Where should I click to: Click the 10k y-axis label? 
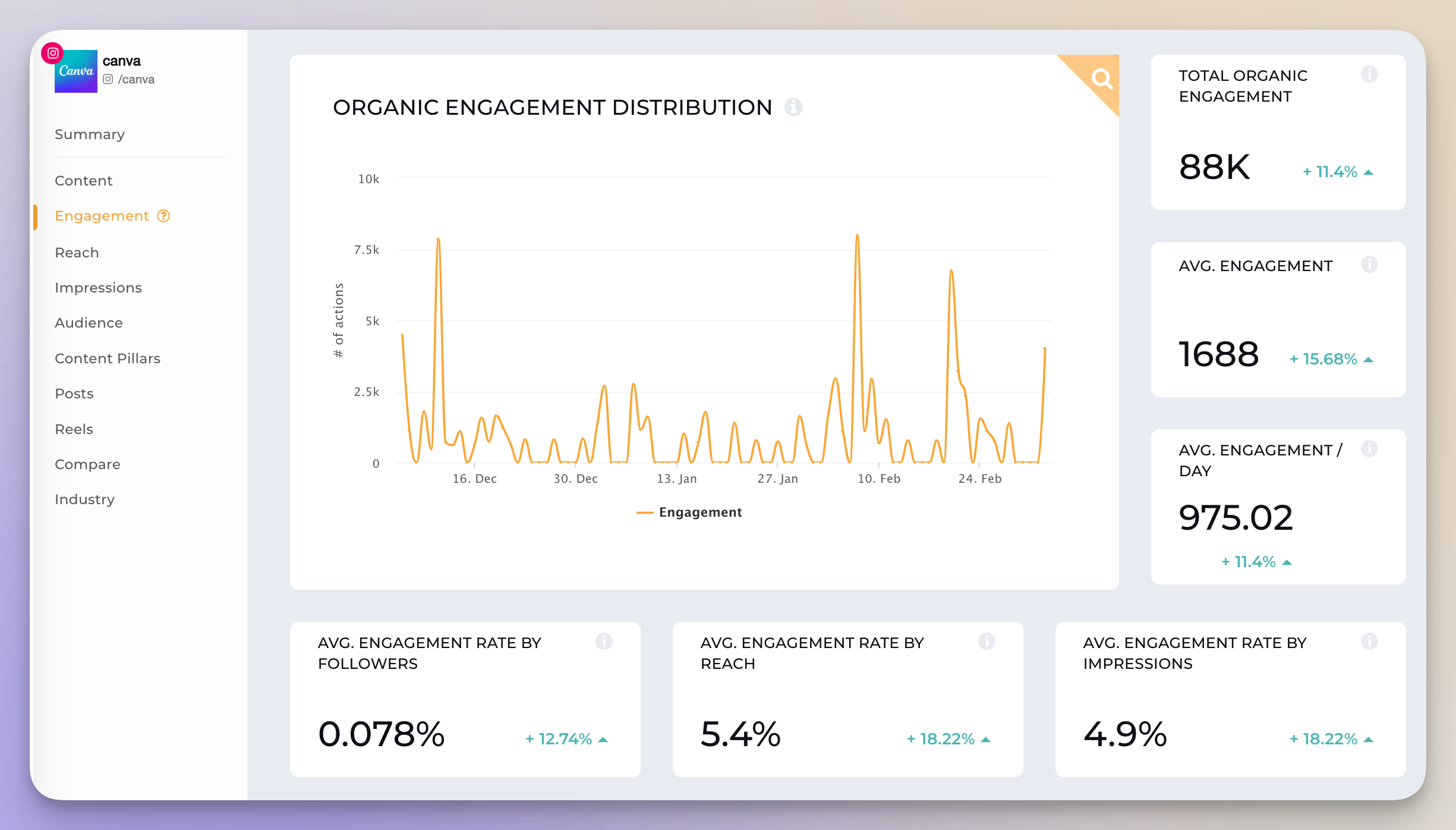(368, 179)
